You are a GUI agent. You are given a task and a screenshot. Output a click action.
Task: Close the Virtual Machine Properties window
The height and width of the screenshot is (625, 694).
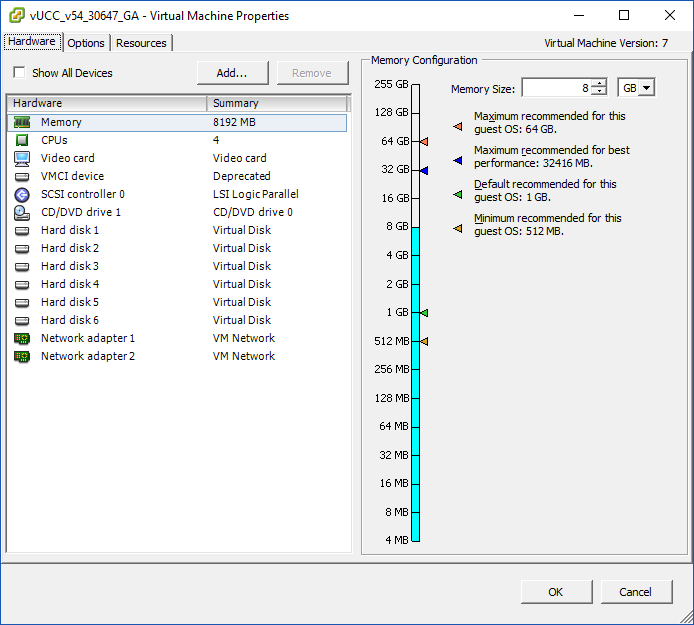670,15
